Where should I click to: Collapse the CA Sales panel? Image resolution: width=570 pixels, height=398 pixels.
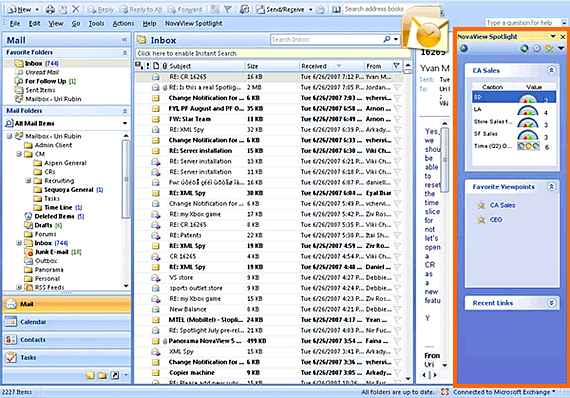click(551, 71)
